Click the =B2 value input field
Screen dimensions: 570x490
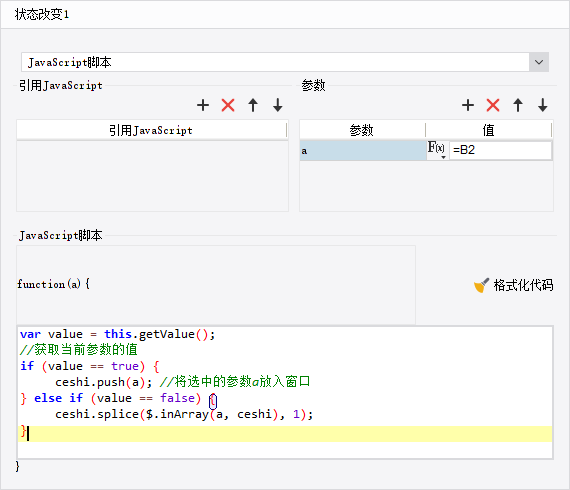click(501, 150)
